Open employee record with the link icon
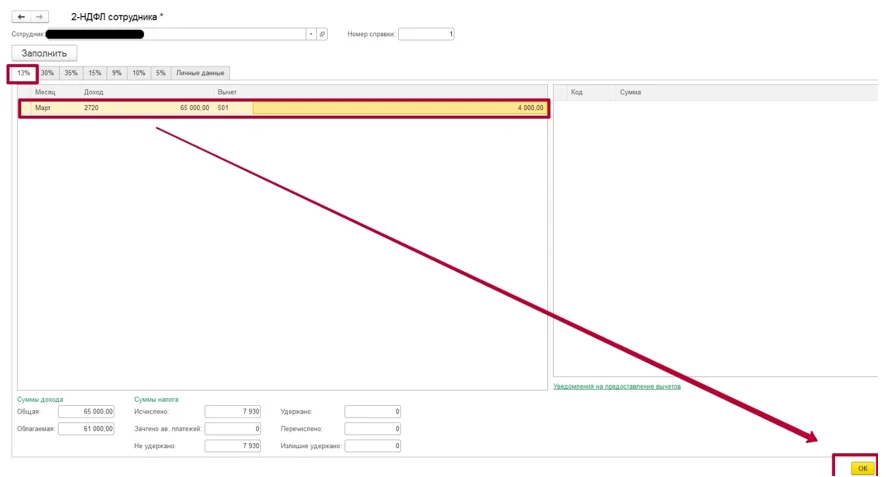 pyautogui.click(x=322, y=34)
